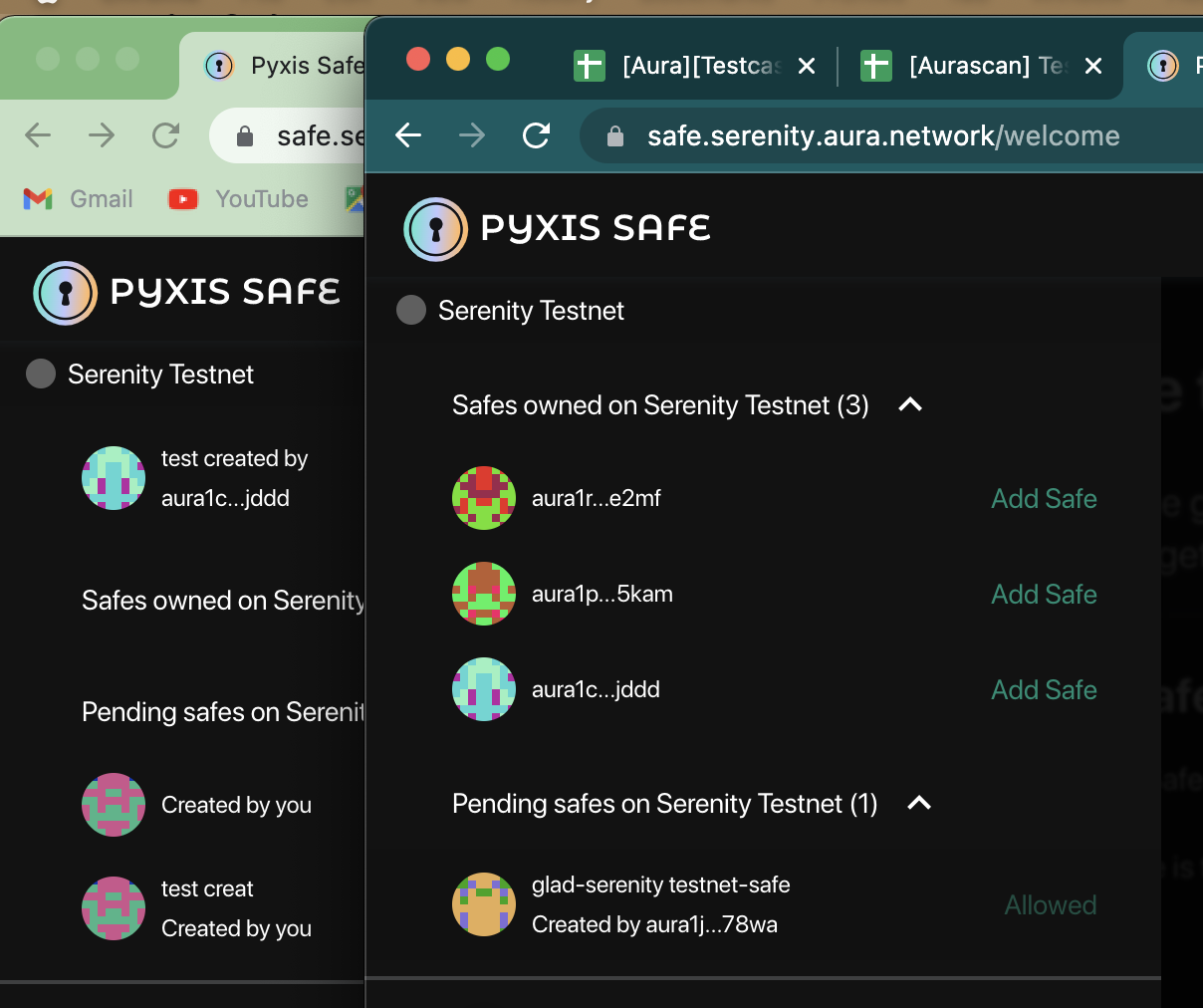Collapse the Safes owned on Serenity Testnet section
This screenshot has height=1008, width=1203.
pyautogui.click(x=909, y=405)
